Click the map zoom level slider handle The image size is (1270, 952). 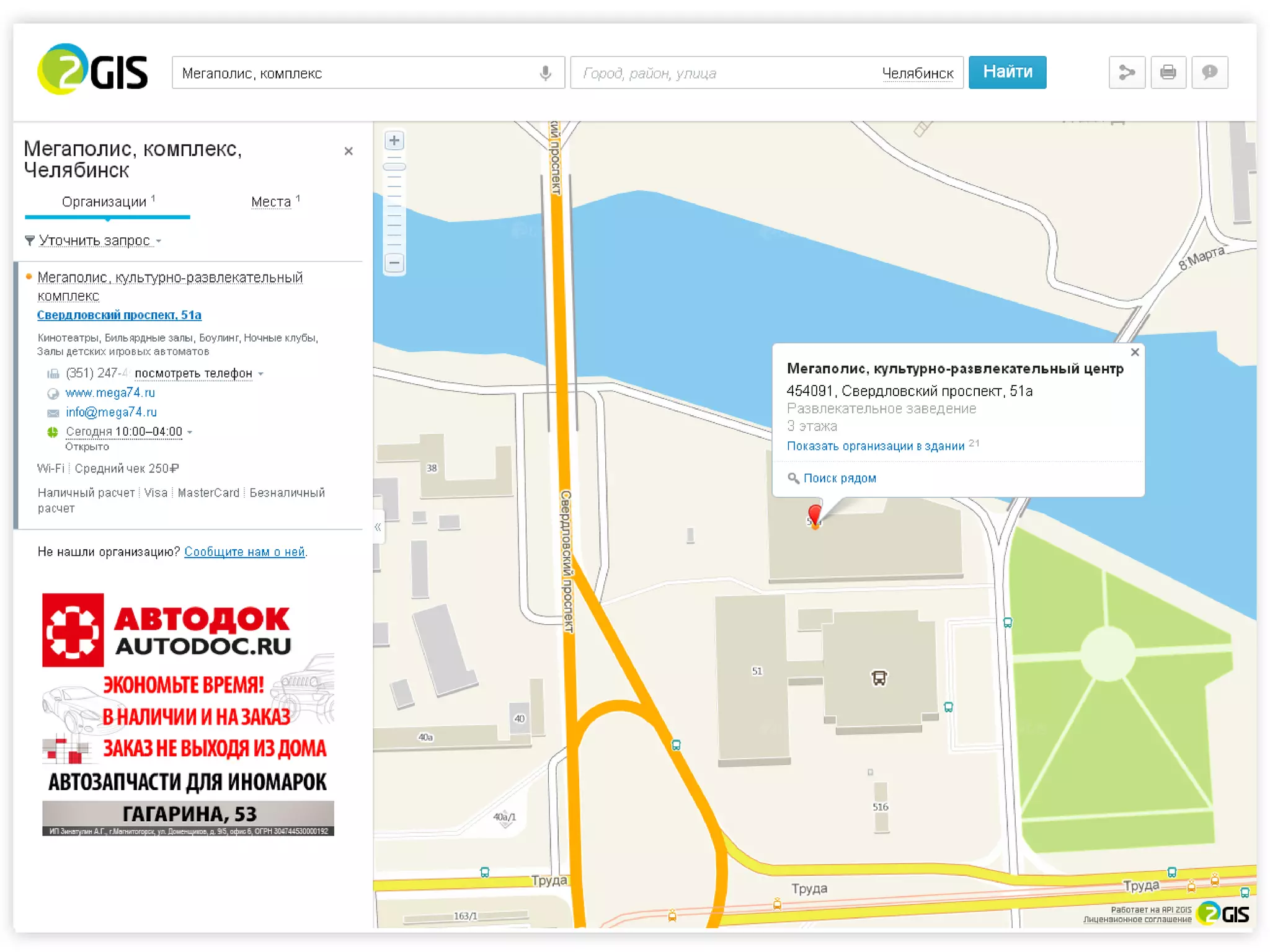tap(394, 167)
